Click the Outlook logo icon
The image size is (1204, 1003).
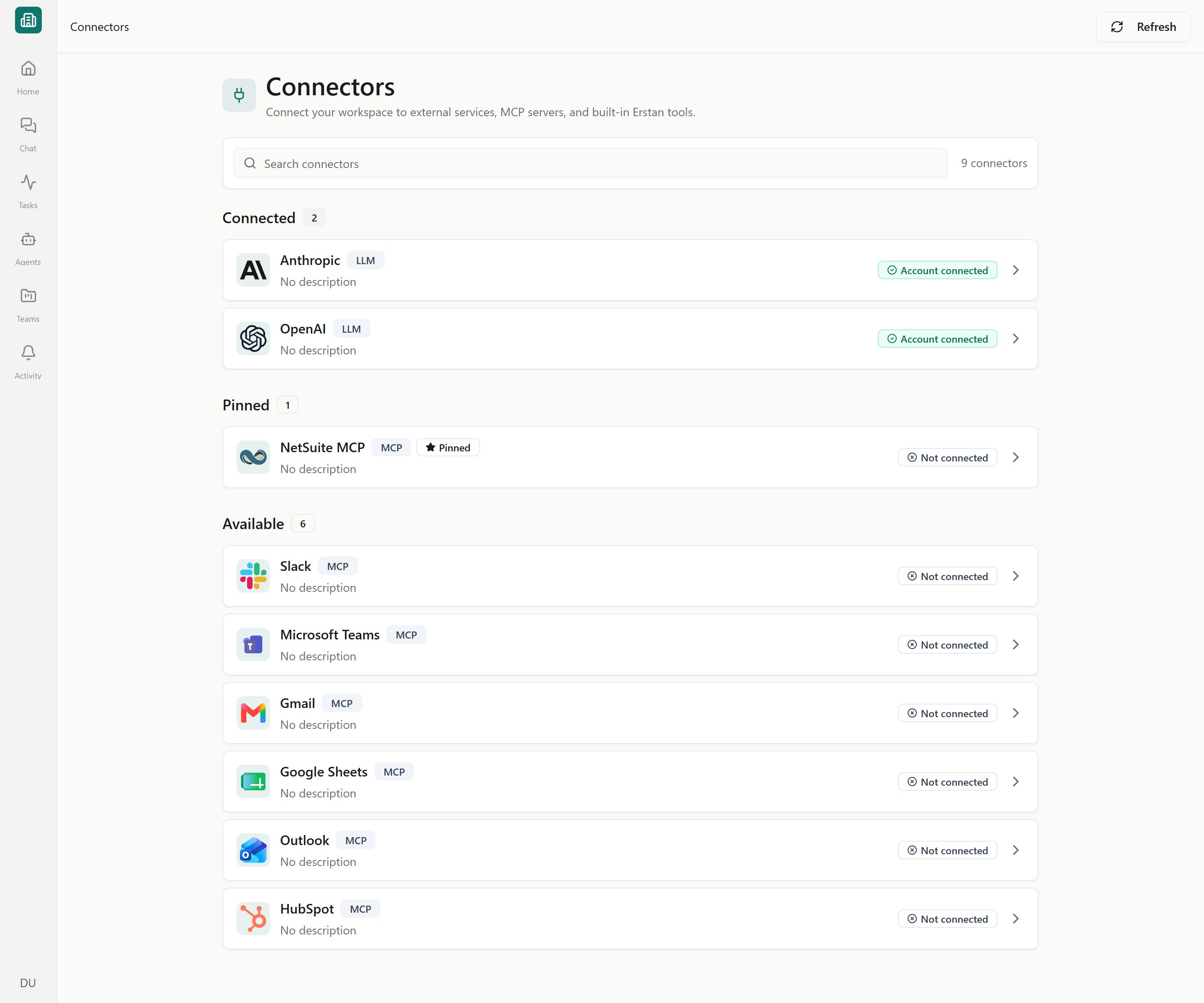(x=253, y=850)
